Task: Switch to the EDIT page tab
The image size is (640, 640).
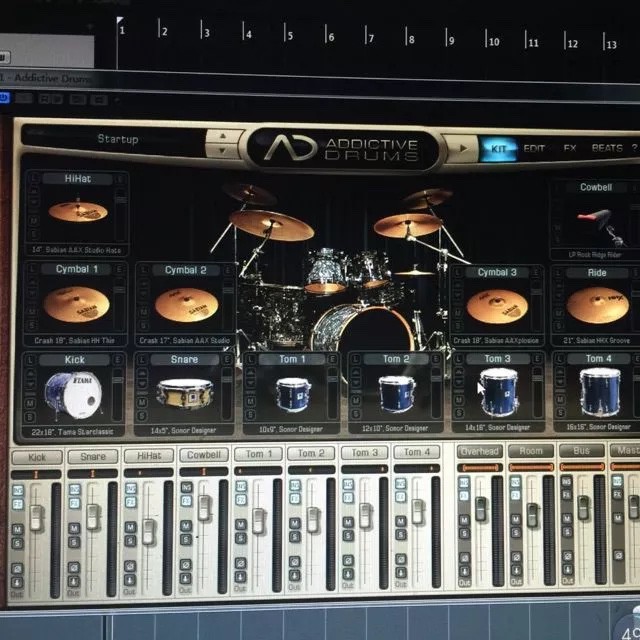Action: [535, 148]
